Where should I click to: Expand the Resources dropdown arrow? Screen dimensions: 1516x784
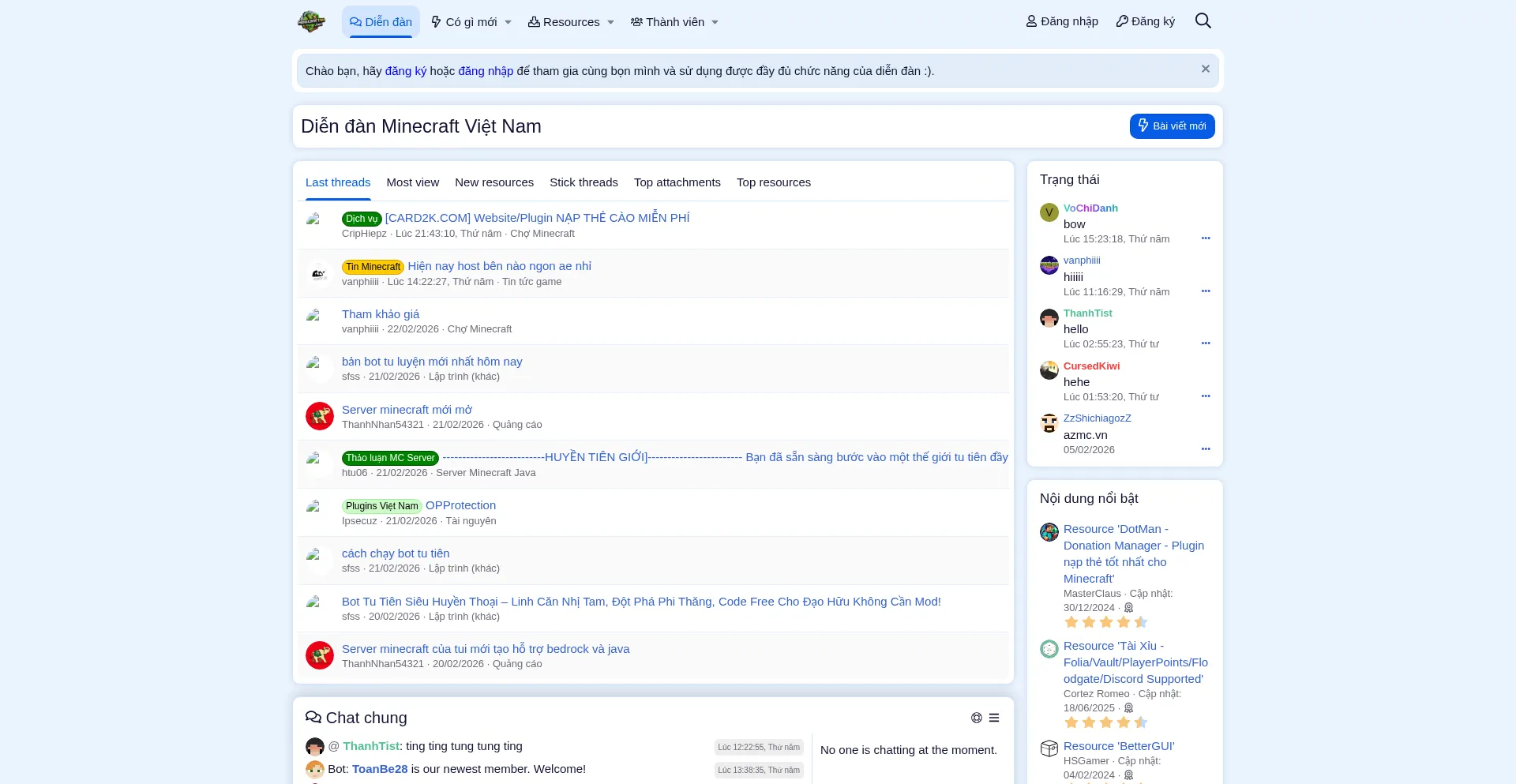tap(610, 22)
